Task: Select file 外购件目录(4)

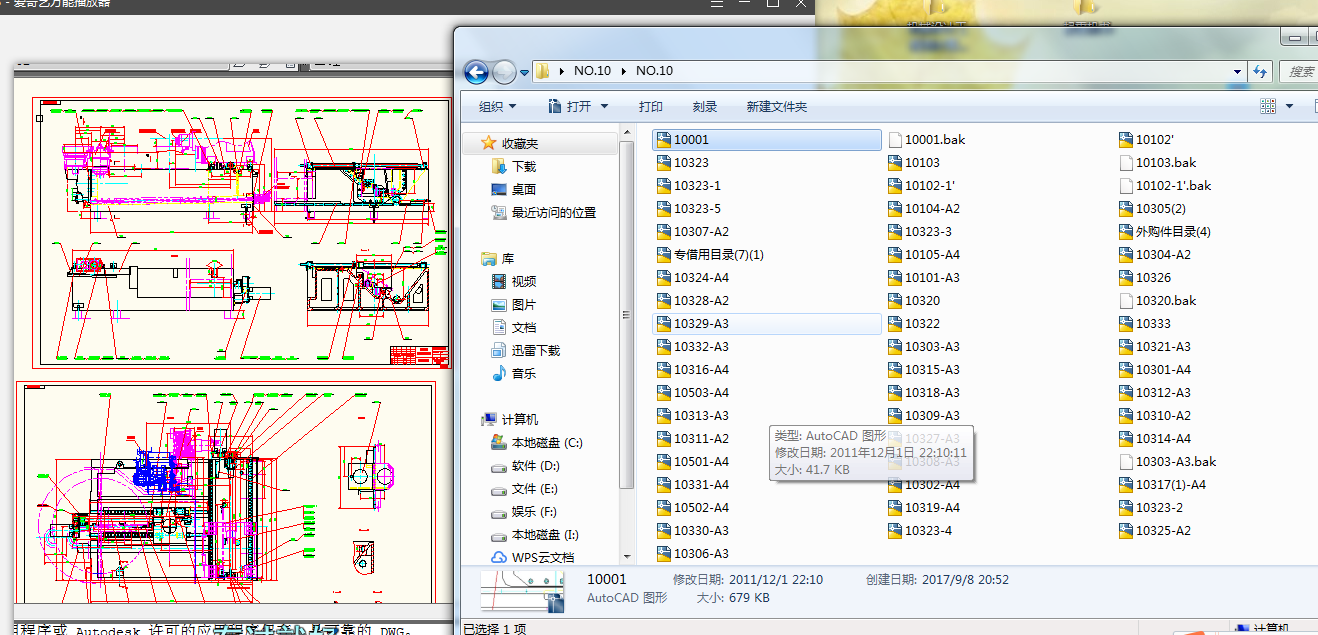Action: pos(1165,232)
